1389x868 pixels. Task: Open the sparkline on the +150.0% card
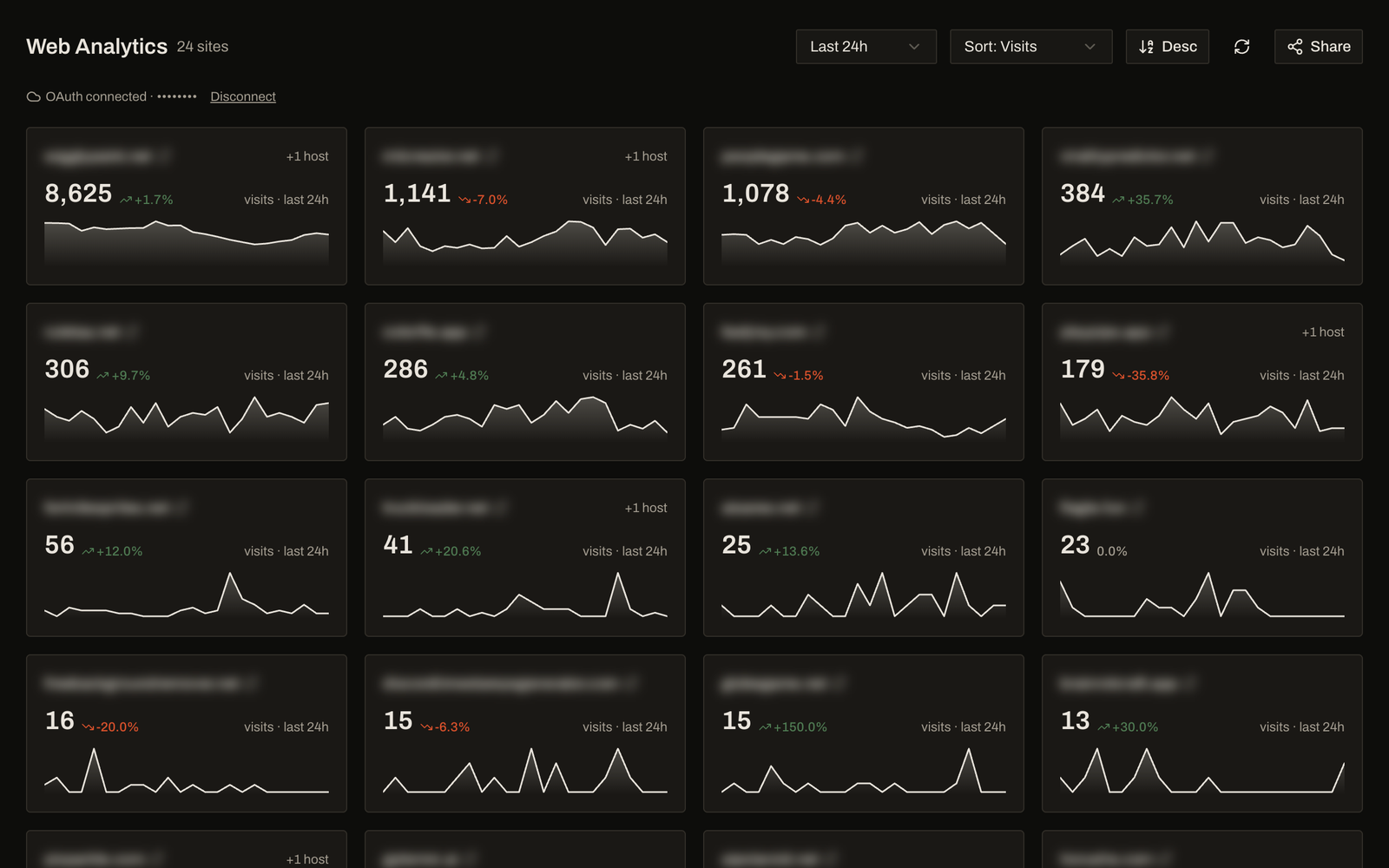pos(864,770)
